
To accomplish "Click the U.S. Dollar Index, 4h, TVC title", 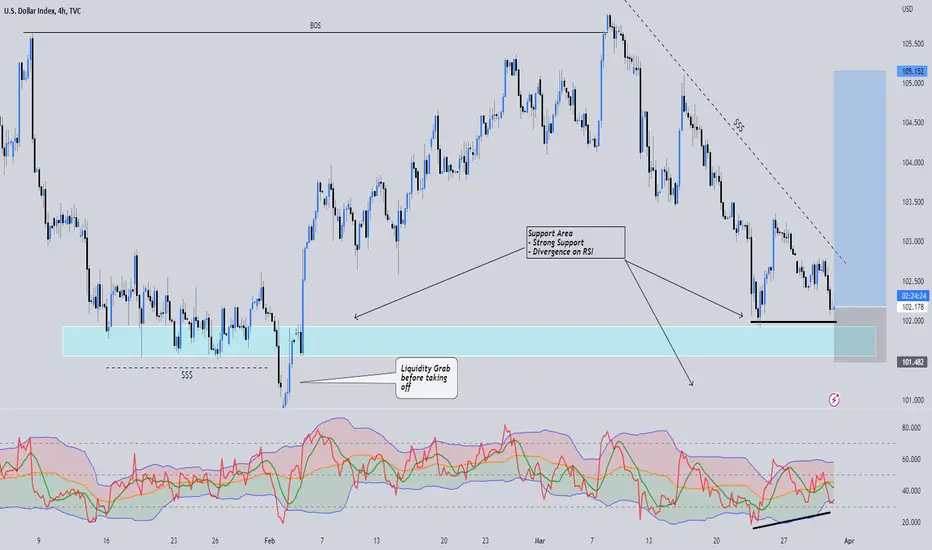I will pyautogui.click(x=42, y=11).
